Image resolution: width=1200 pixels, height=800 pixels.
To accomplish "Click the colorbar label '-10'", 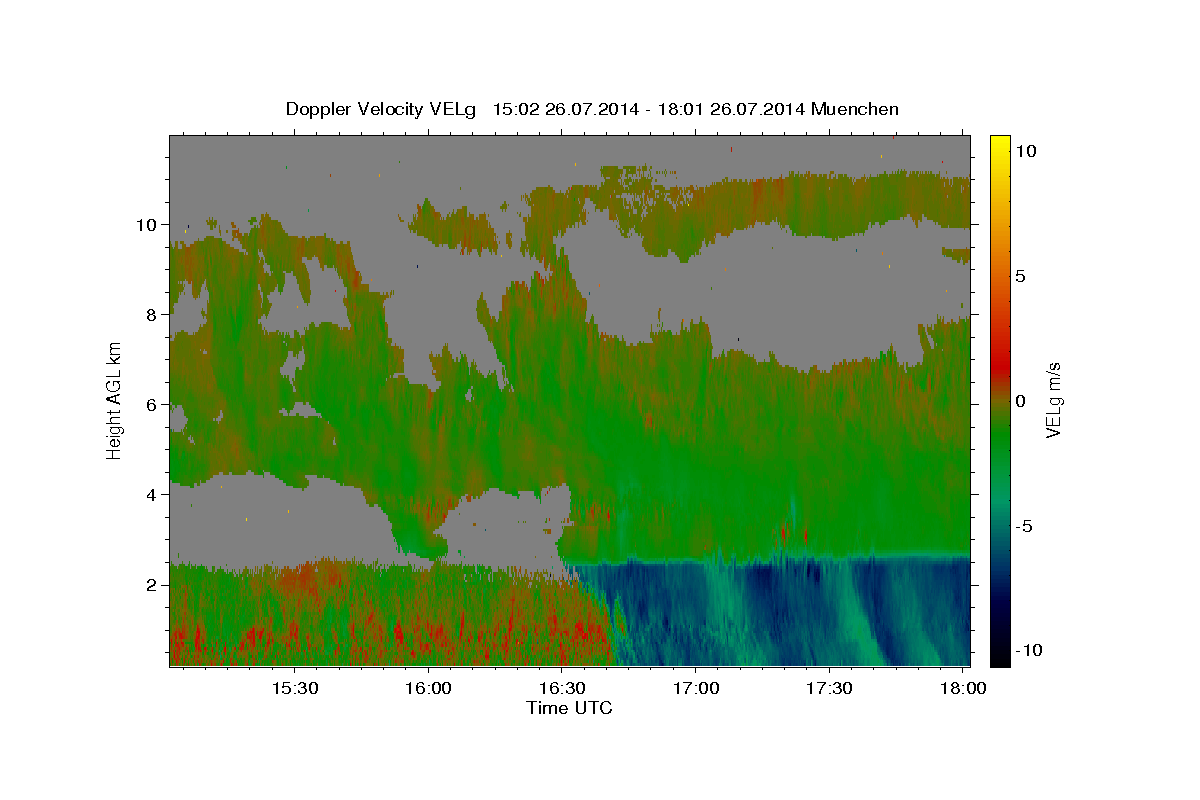I will 1029,651.
